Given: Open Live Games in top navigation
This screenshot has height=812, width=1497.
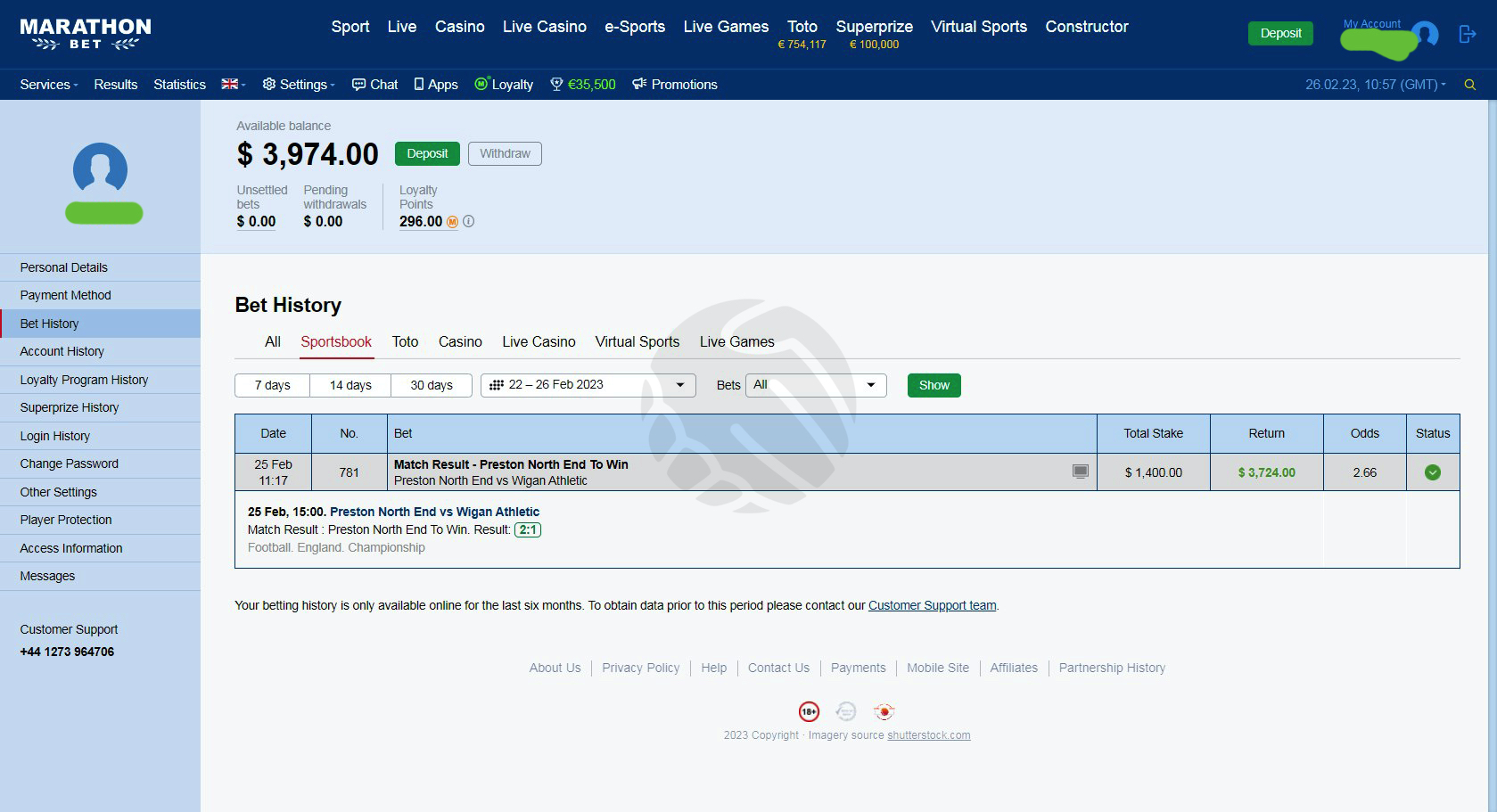Looking at the screenshot, I should click(x=726, y=27).
